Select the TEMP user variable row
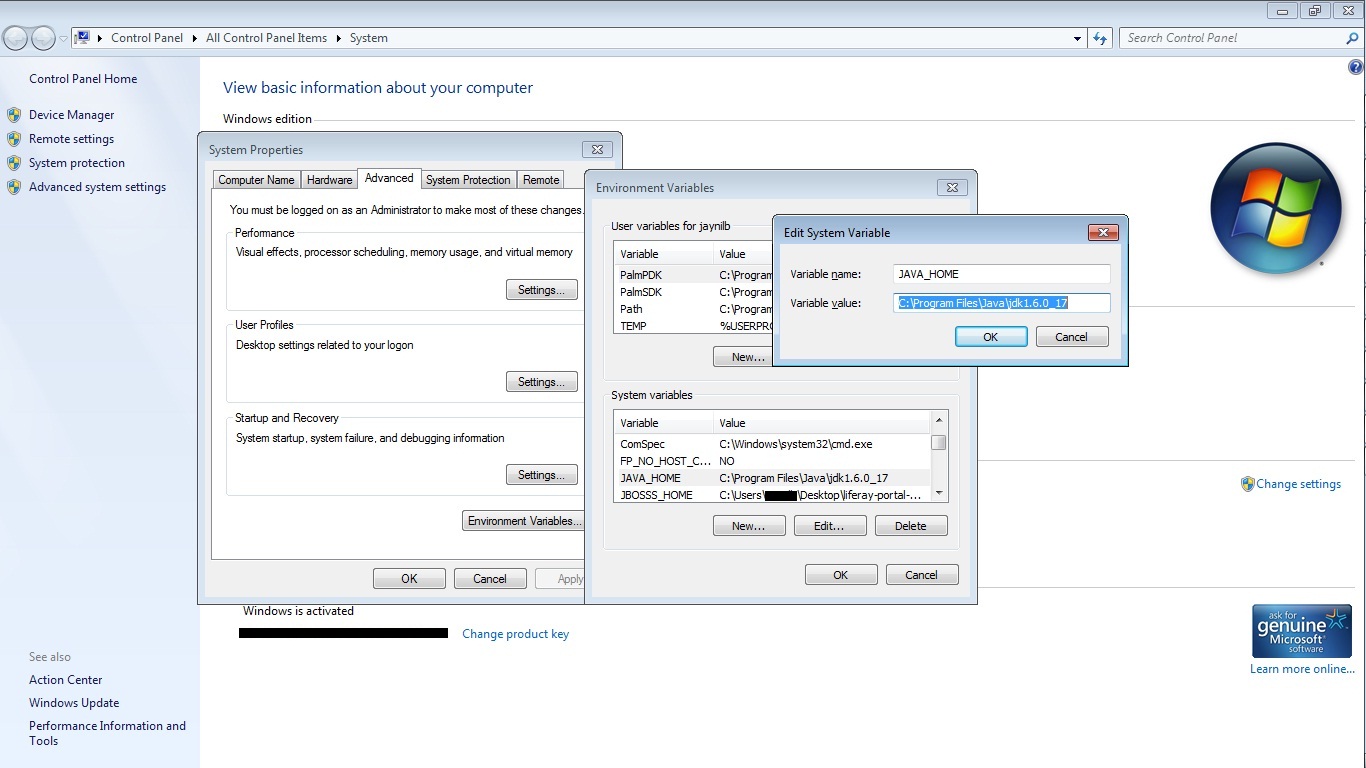Viewport: 1366px width, 768px height. pyautogui.click(x=693, y=326)
